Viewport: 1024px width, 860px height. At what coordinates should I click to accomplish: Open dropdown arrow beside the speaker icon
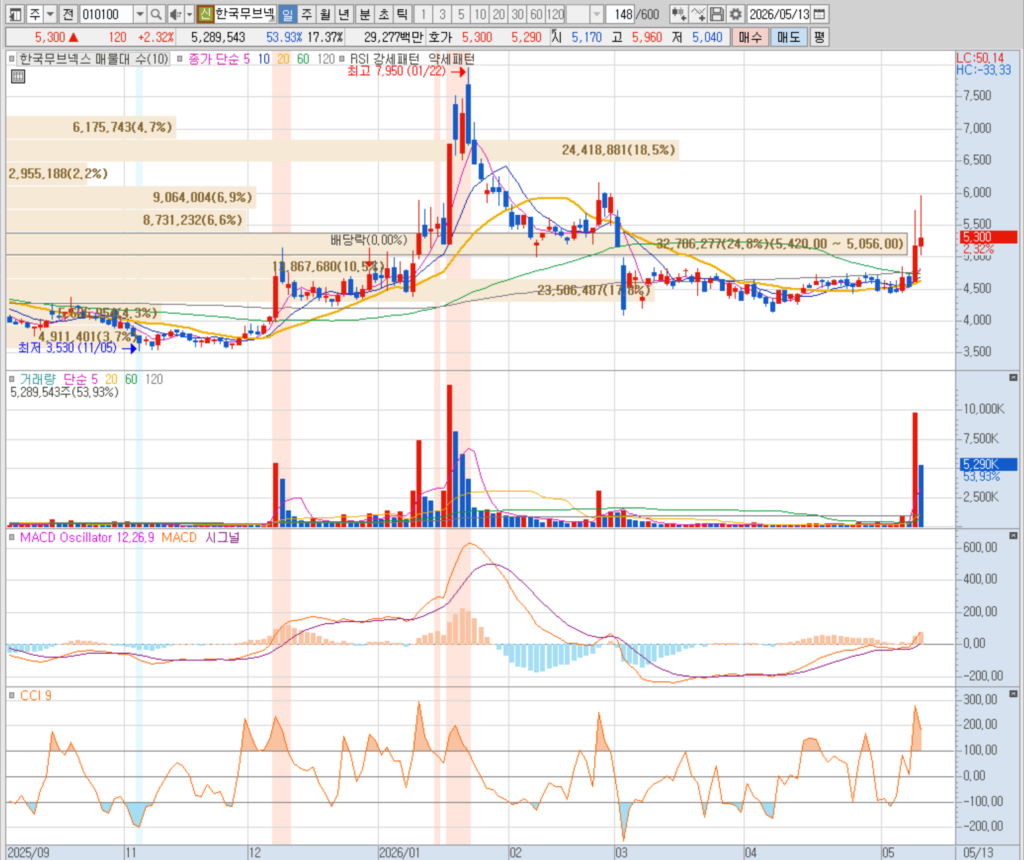click(189, 14)
